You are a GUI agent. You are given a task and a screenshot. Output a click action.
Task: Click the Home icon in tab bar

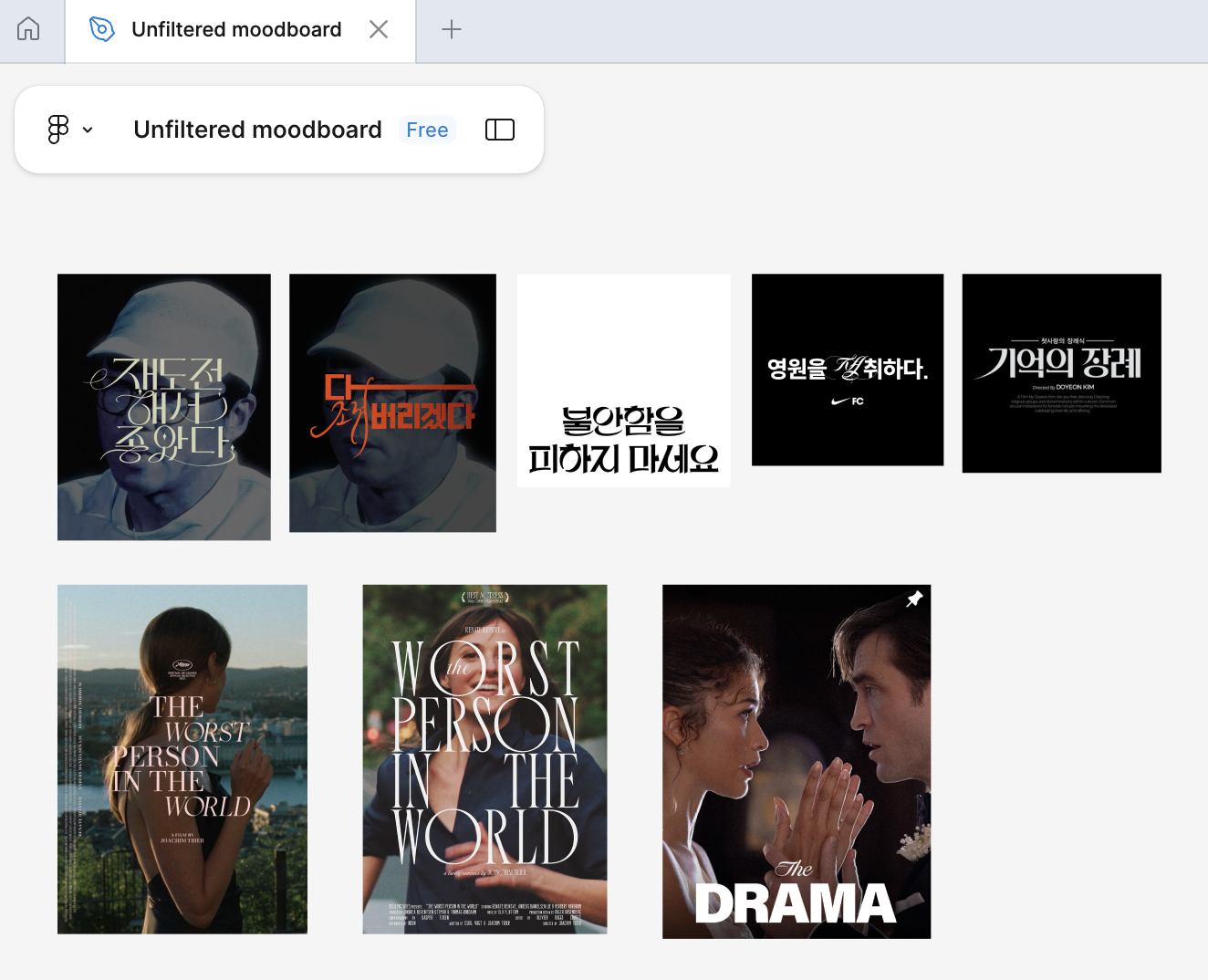pyautogui.click(x=28, y=29)
